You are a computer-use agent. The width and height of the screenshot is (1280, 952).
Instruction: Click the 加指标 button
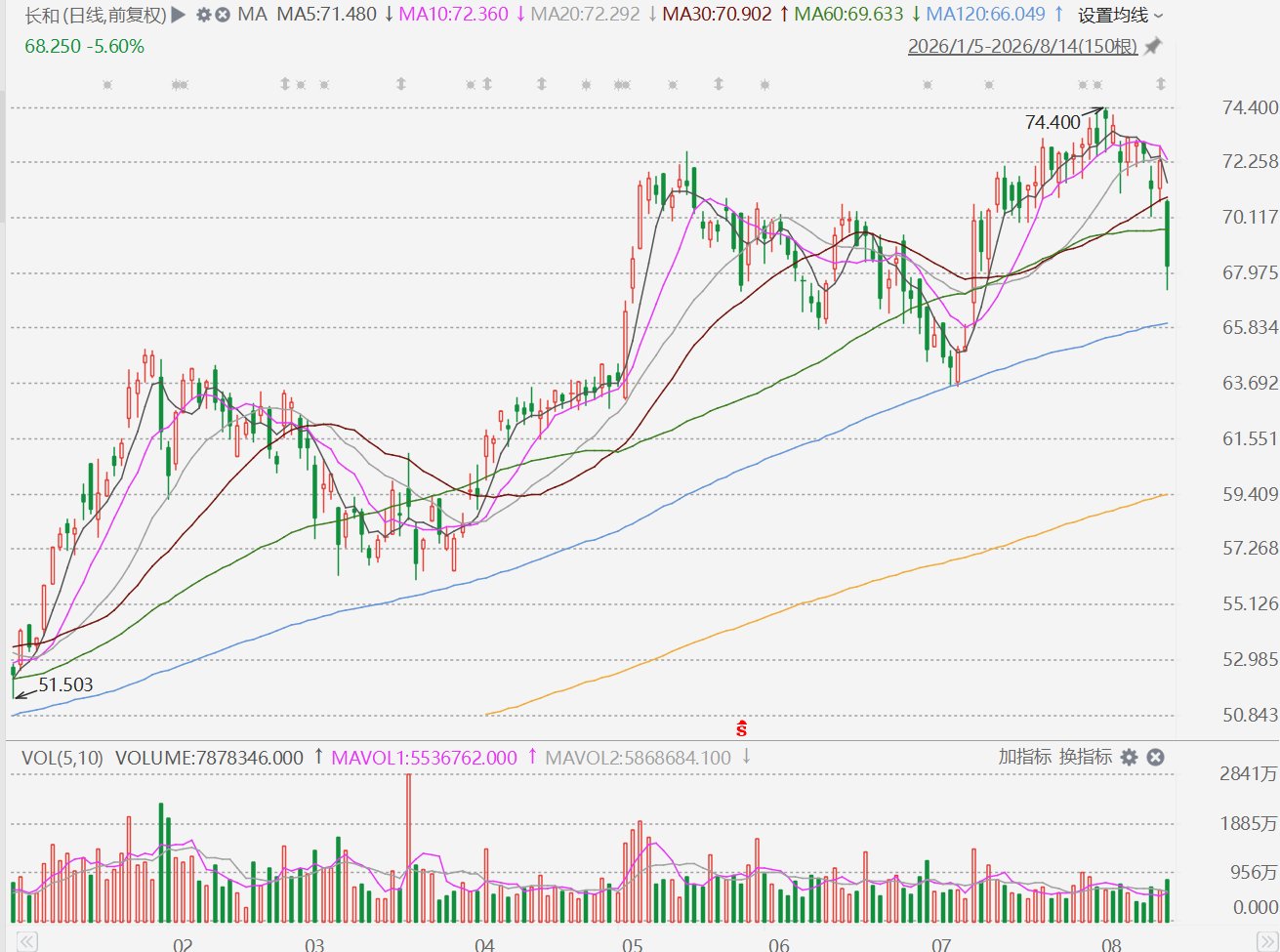[1025, 757]
